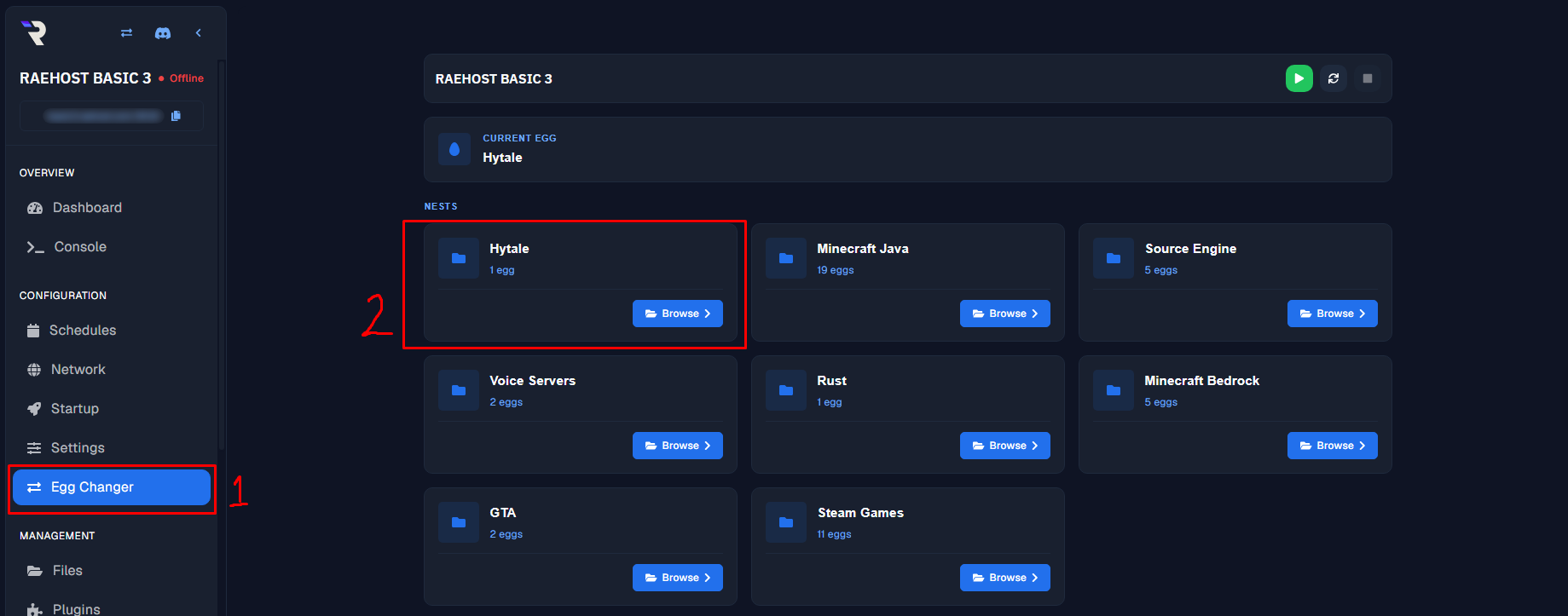
Task: Open the Discord link icon
Action: (x=163, y=32)
